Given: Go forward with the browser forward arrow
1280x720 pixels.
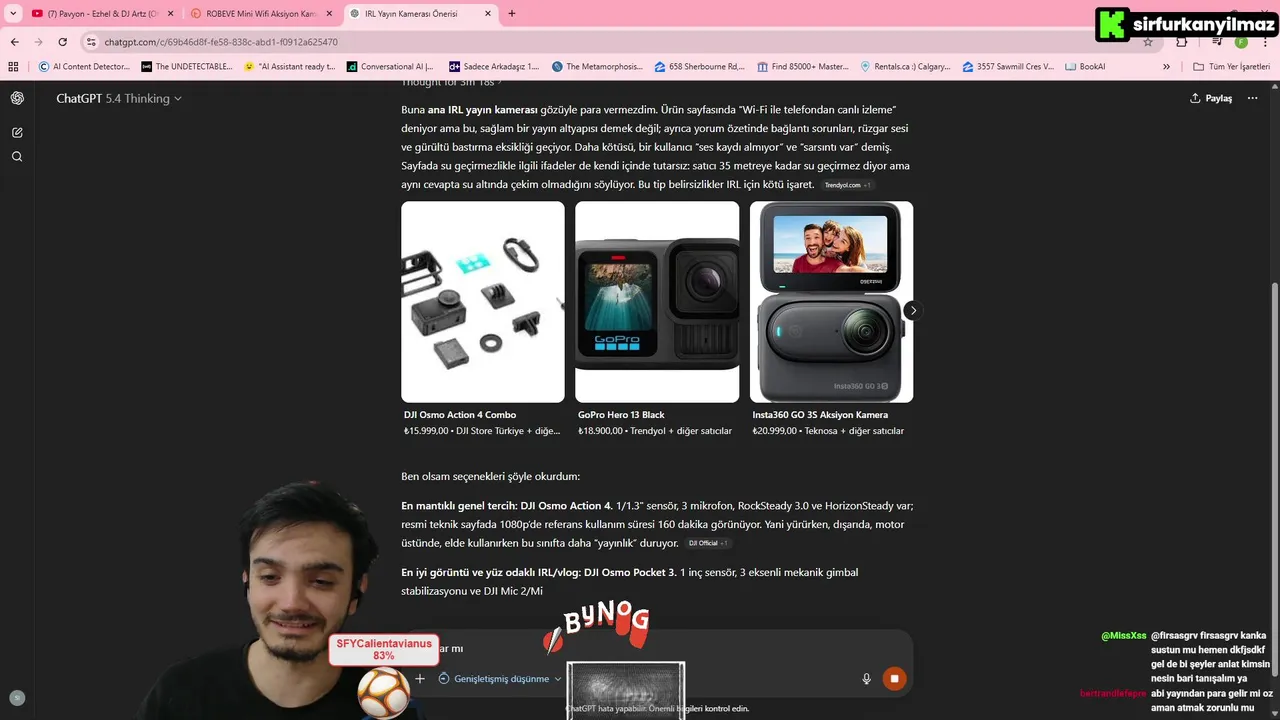Looking at the screenshot, I should pyautogui.click(x=39, y=42).
